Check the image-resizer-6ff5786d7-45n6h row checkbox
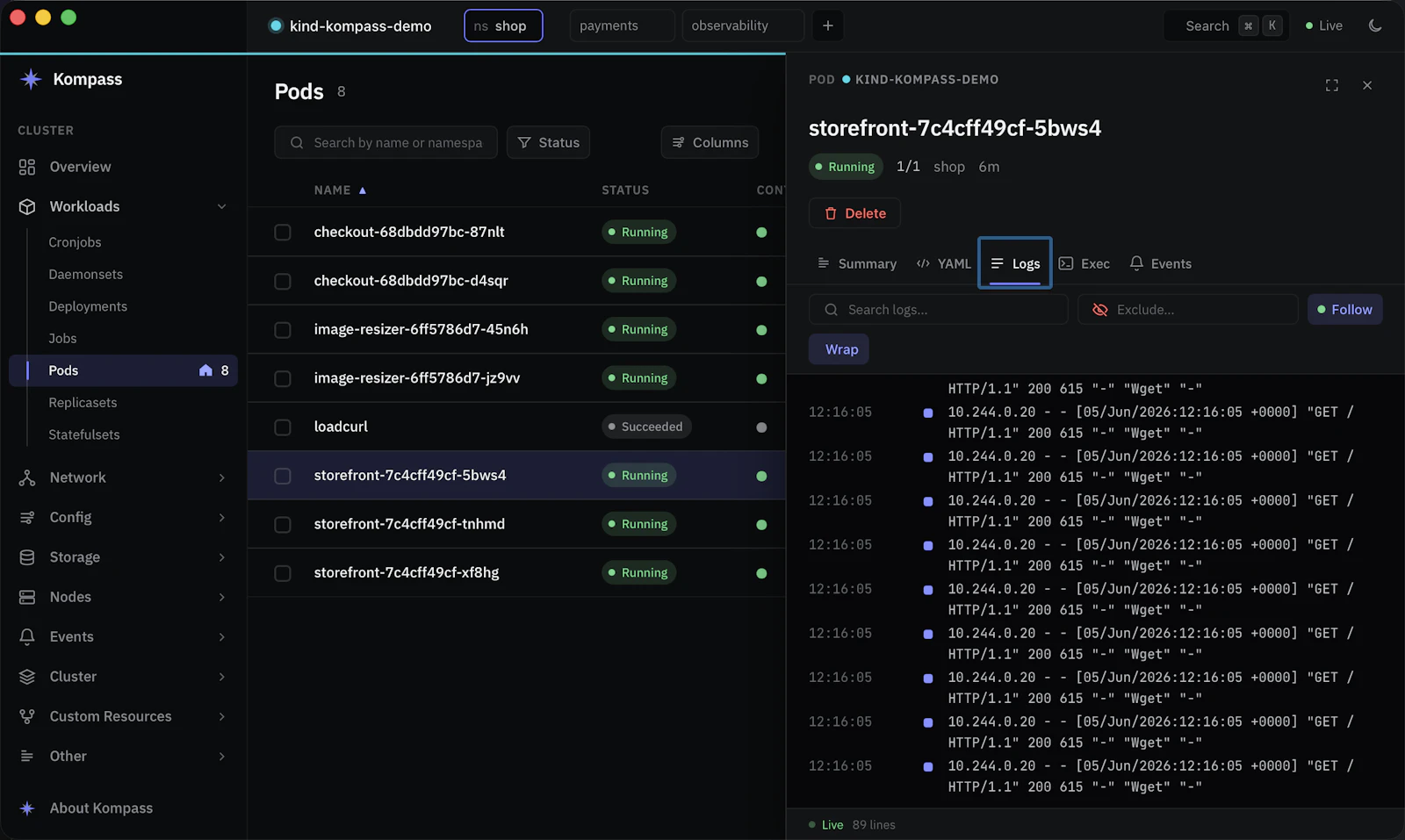Image resolution: width=1405 pixels, height=840 pixels. [283, 330]
